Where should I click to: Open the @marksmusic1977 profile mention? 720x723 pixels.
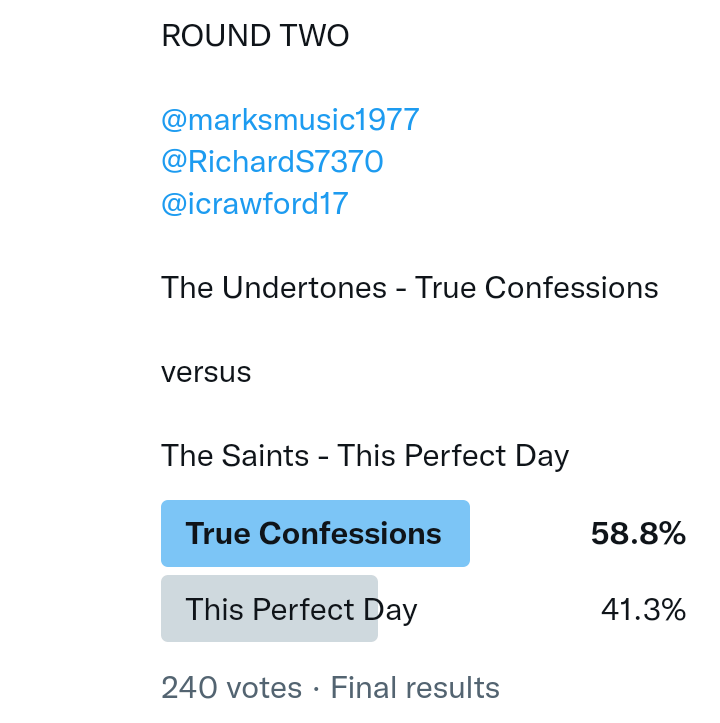click(x=290, y=120)
